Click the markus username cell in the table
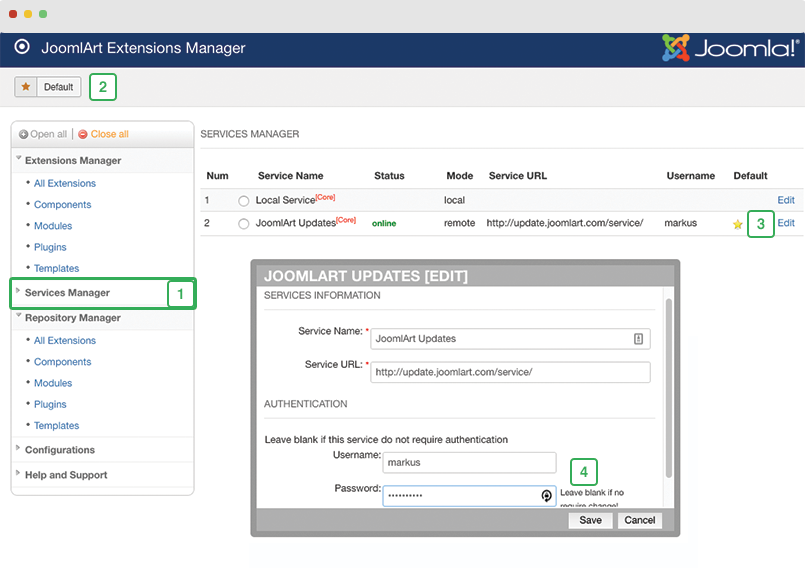Screen dimensions: 805x568 click(x=680, y=223)
